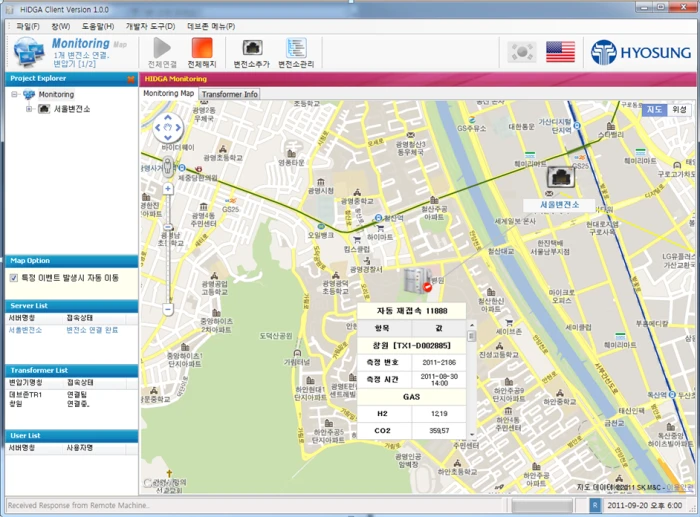Open the 창(W) menu

coord(60,26)
